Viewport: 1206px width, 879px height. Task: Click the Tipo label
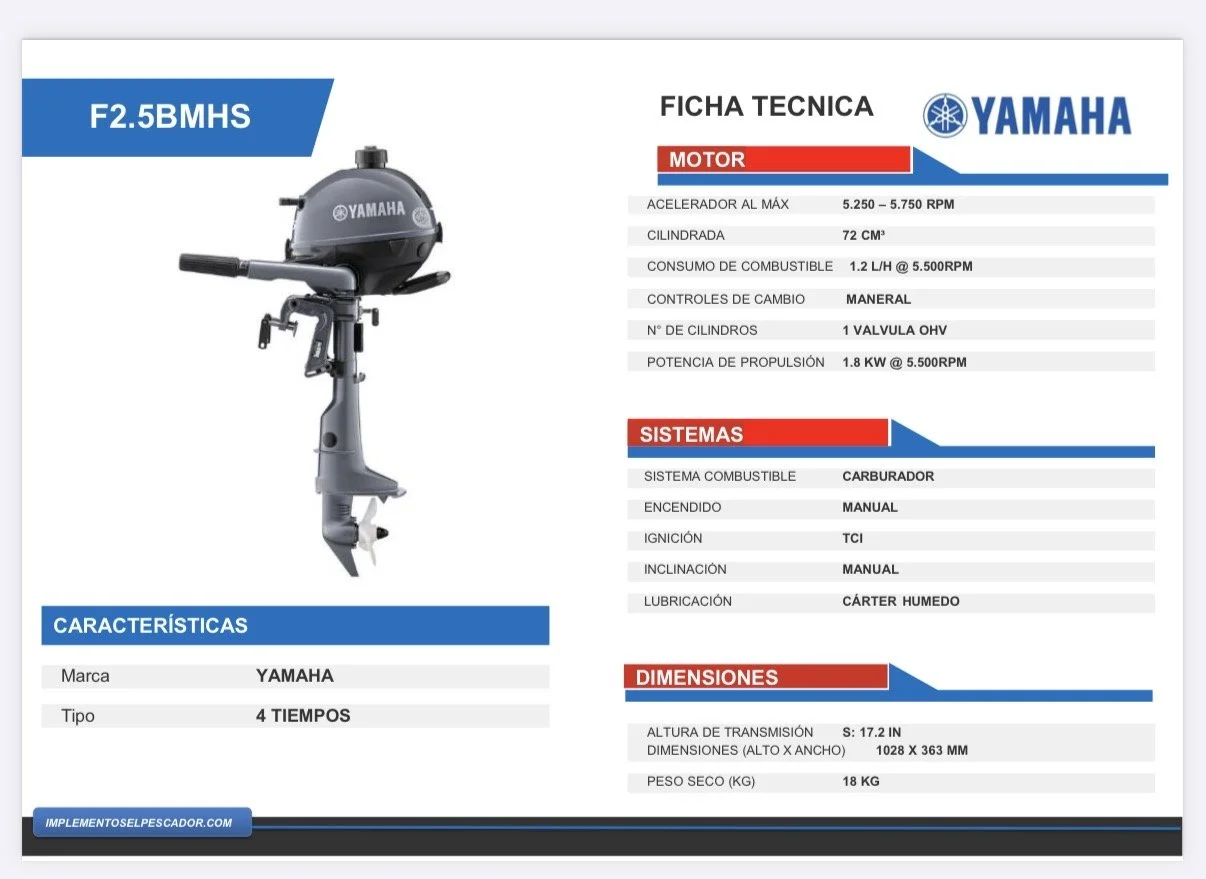78,716
